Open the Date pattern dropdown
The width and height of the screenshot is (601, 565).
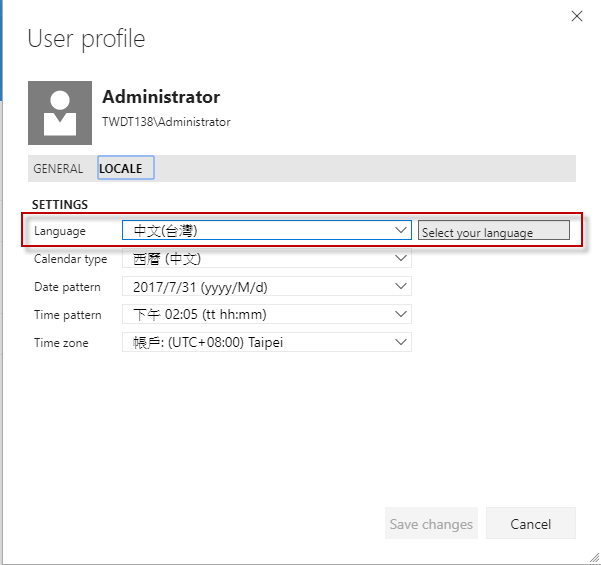coord(266,287)
